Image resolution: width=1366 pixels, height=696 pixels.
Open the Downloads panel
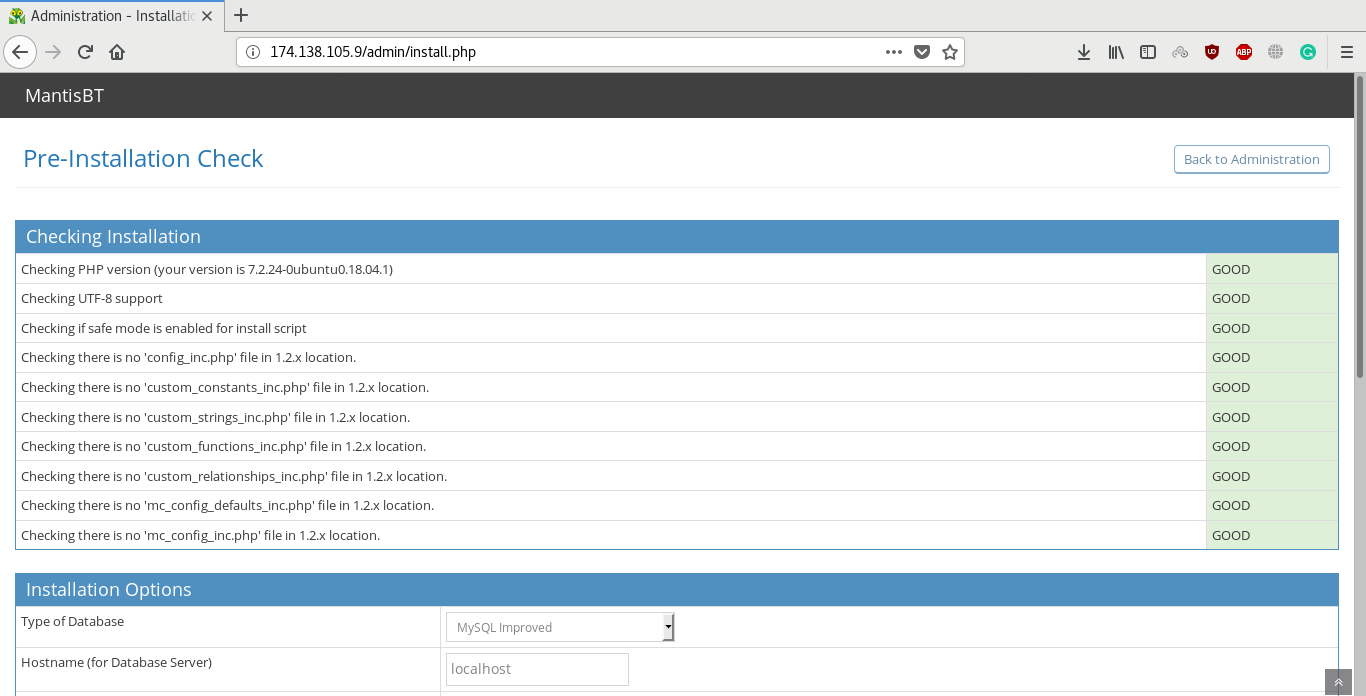coord(1084,52)
